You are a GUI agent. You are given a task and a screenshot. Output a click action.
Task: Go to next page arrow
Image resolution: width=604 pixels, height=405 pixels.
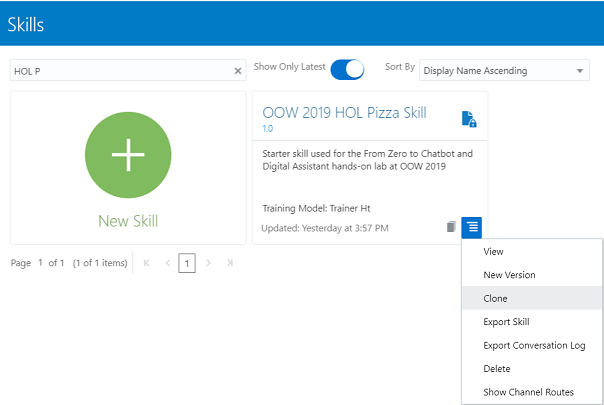pyautogui.click(x=208, y=263)
